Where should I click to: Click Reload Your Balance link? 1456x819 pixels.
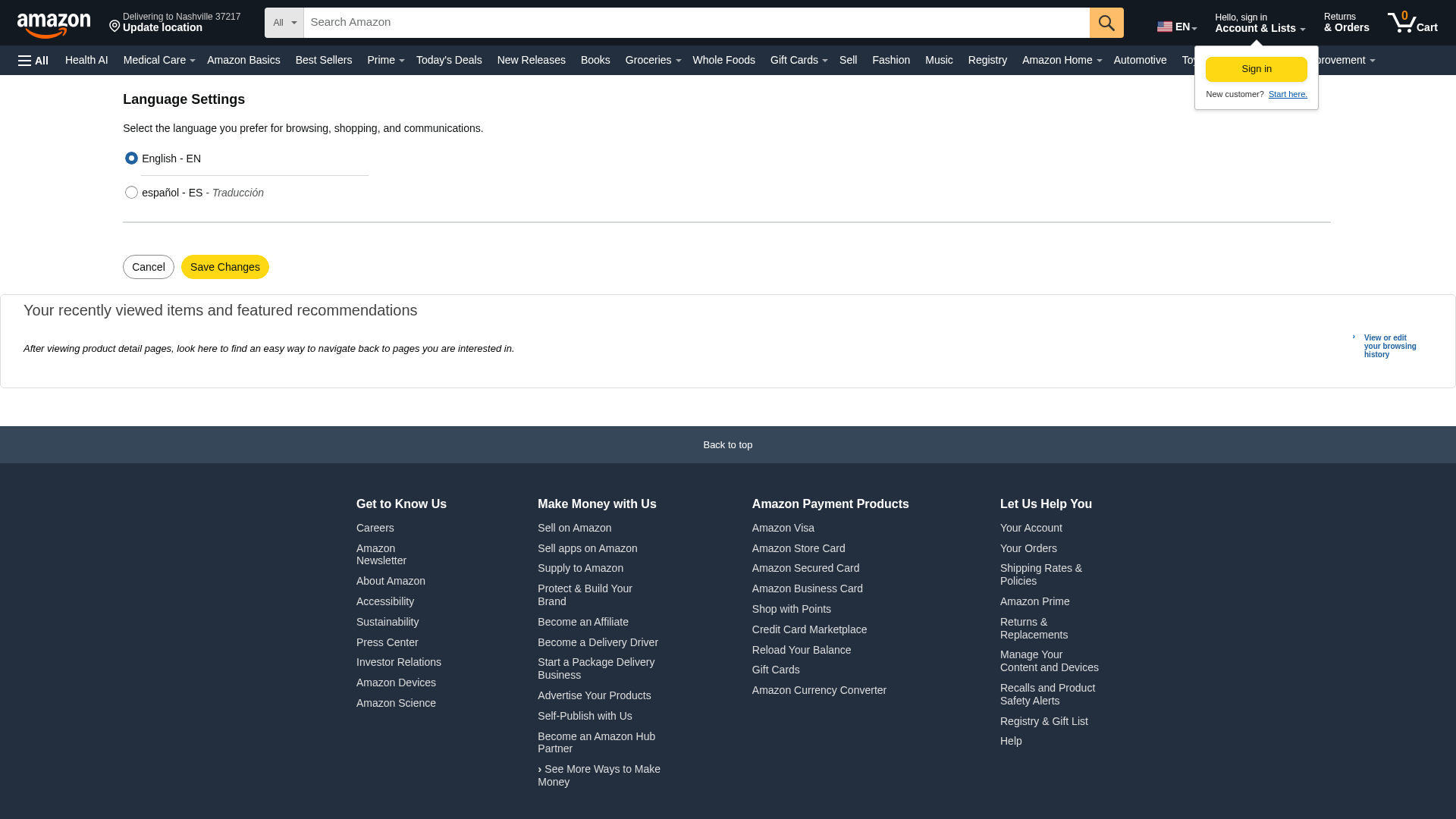click(802, 650)
